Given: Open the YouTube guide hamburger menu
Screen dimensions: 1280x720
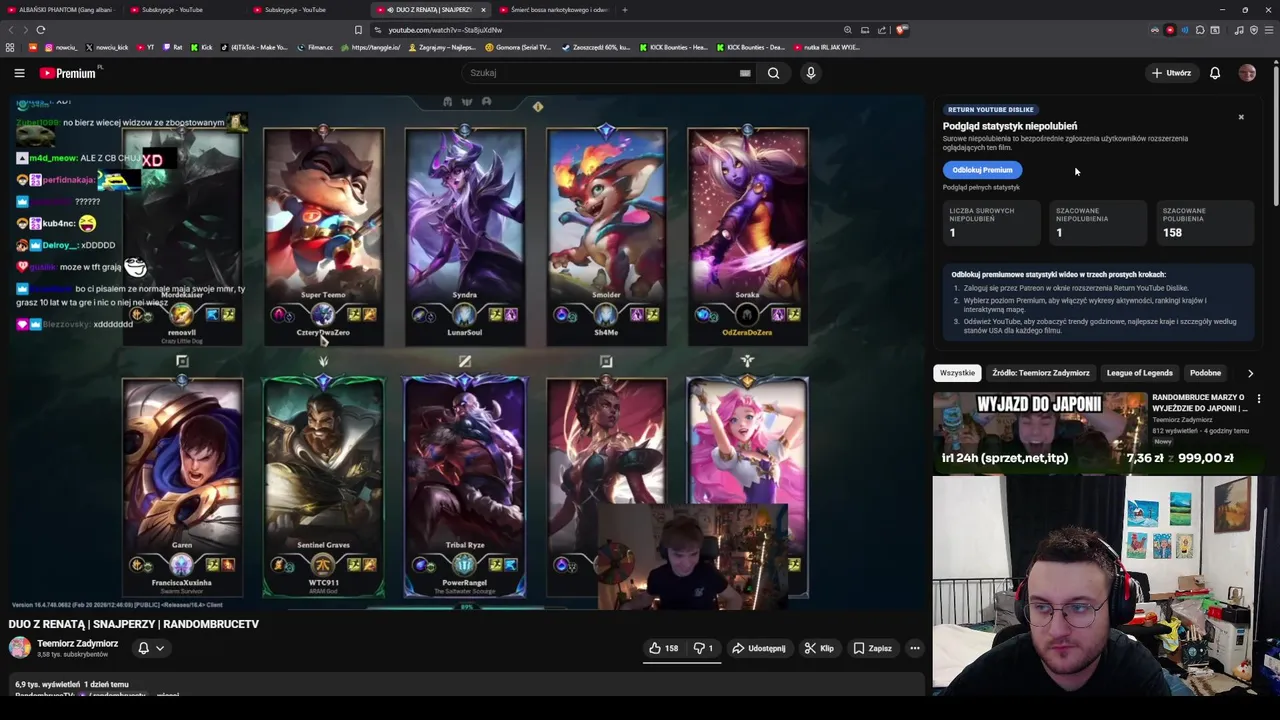Looking at the screenshot, I should coord(19,73).
